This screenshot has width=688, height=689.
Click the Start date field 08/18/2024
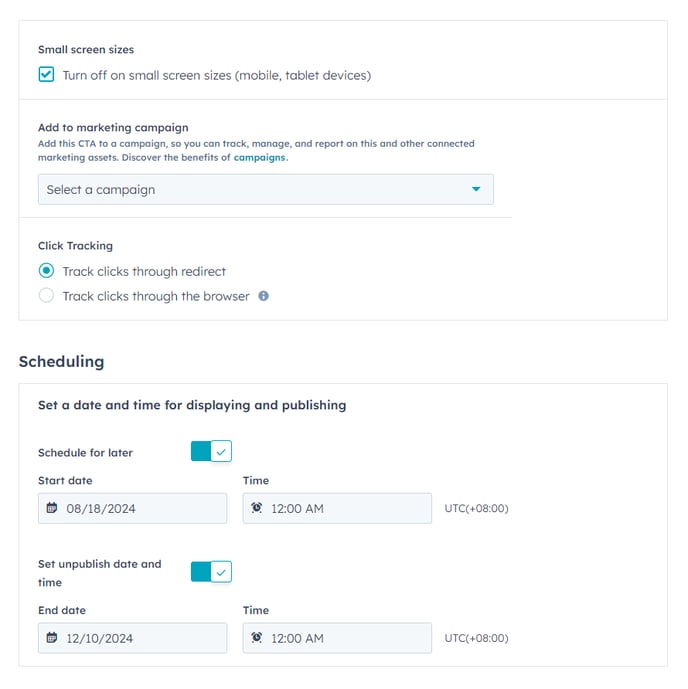pyautogui.click(x=132, y=508)
